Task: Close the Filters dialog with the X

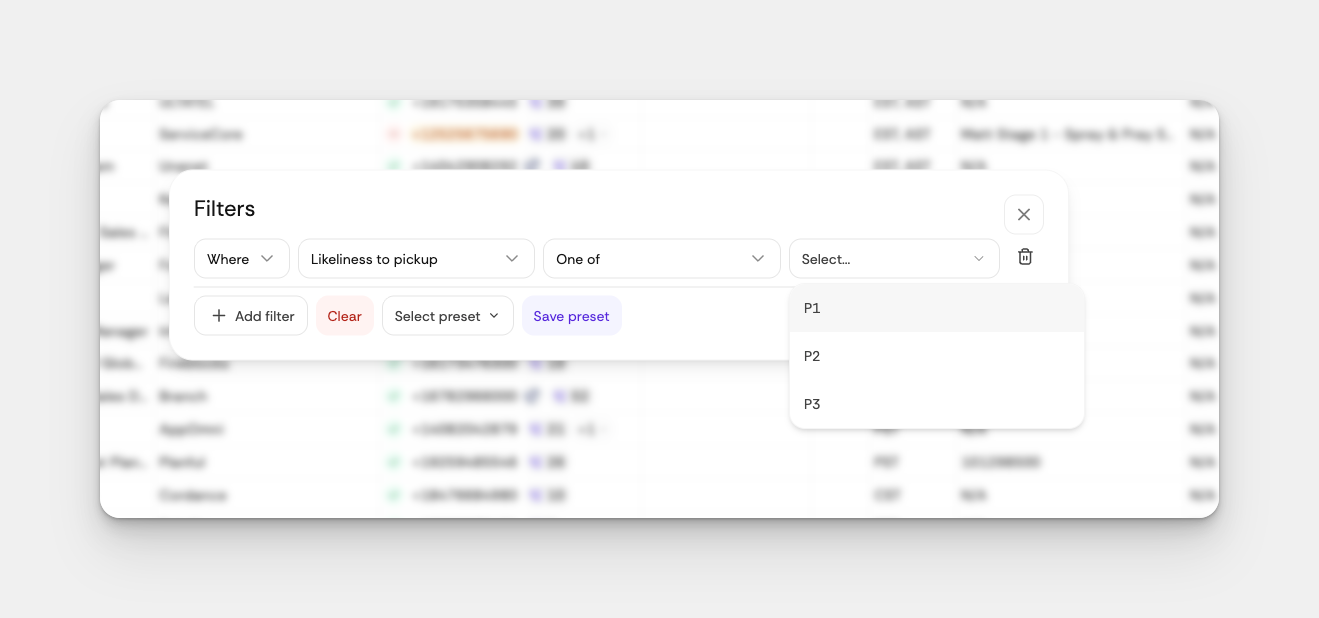Action: pos(1023,214)
